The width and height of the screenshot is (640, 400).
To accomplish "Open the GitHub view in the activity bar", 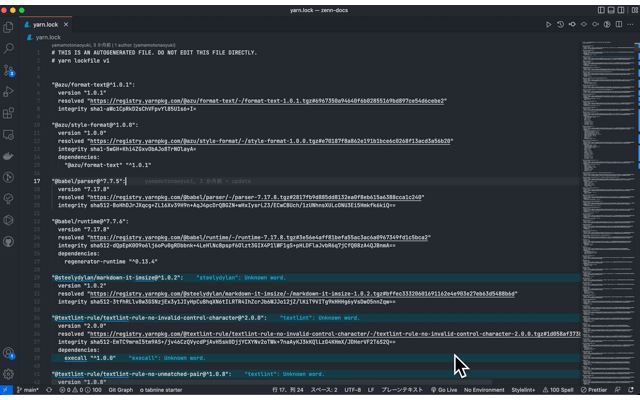I will (8, 242).
